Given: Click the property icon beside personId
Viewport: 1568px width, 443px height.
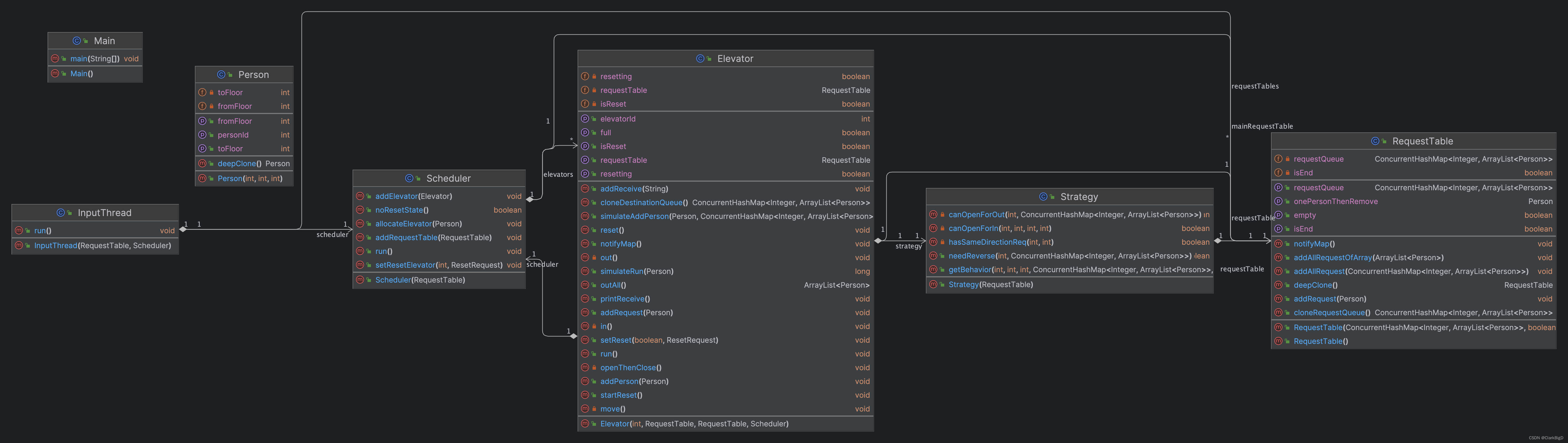Looking at the screenshot, I should 203,135.
